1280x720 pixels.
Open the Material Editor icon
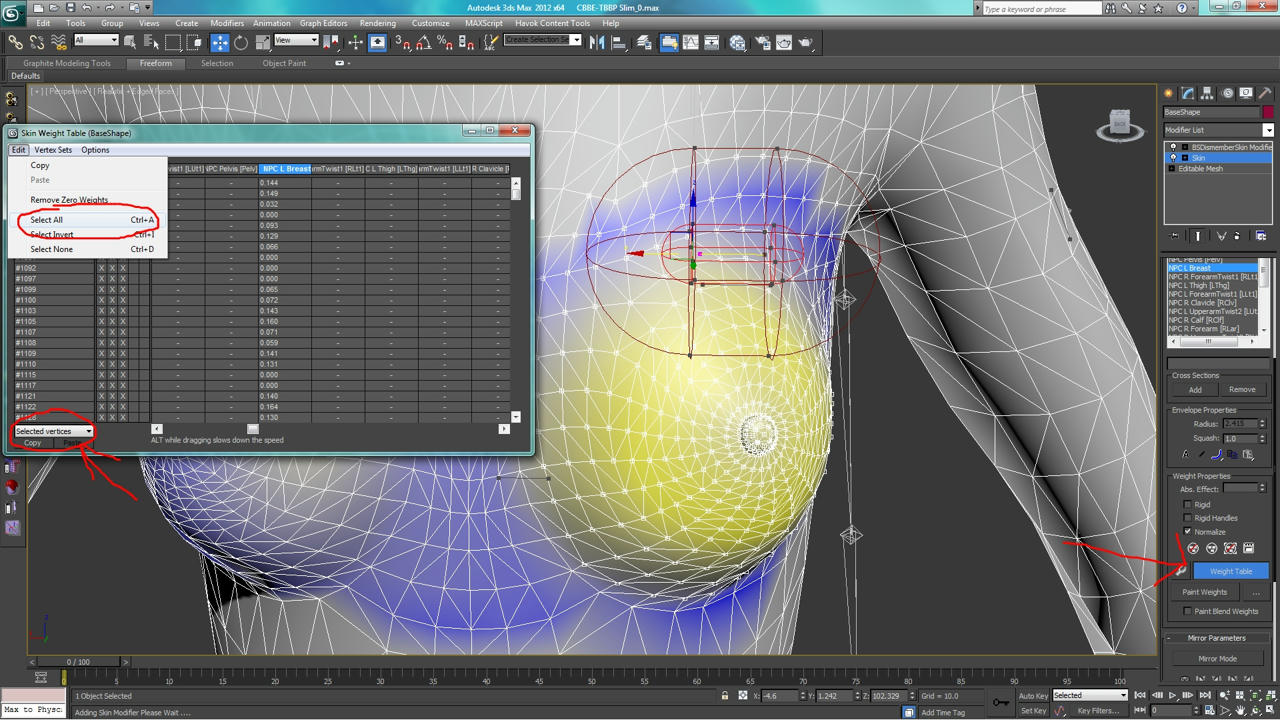point(738,42)
